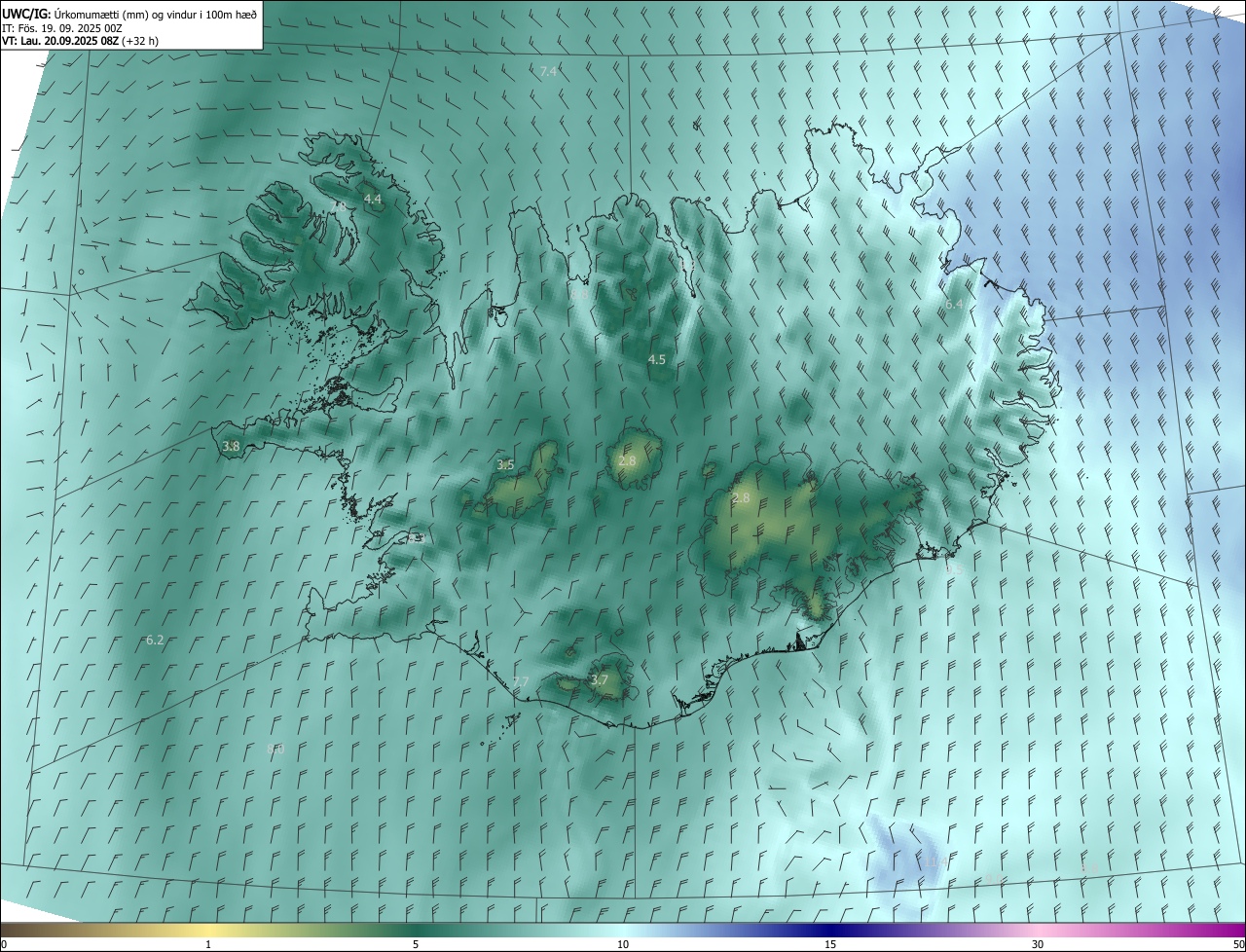Pick the yellow colorbar segment above the 1 tick
The height and width of the screenshot is (952, 1246).
(x=208, y=930)
